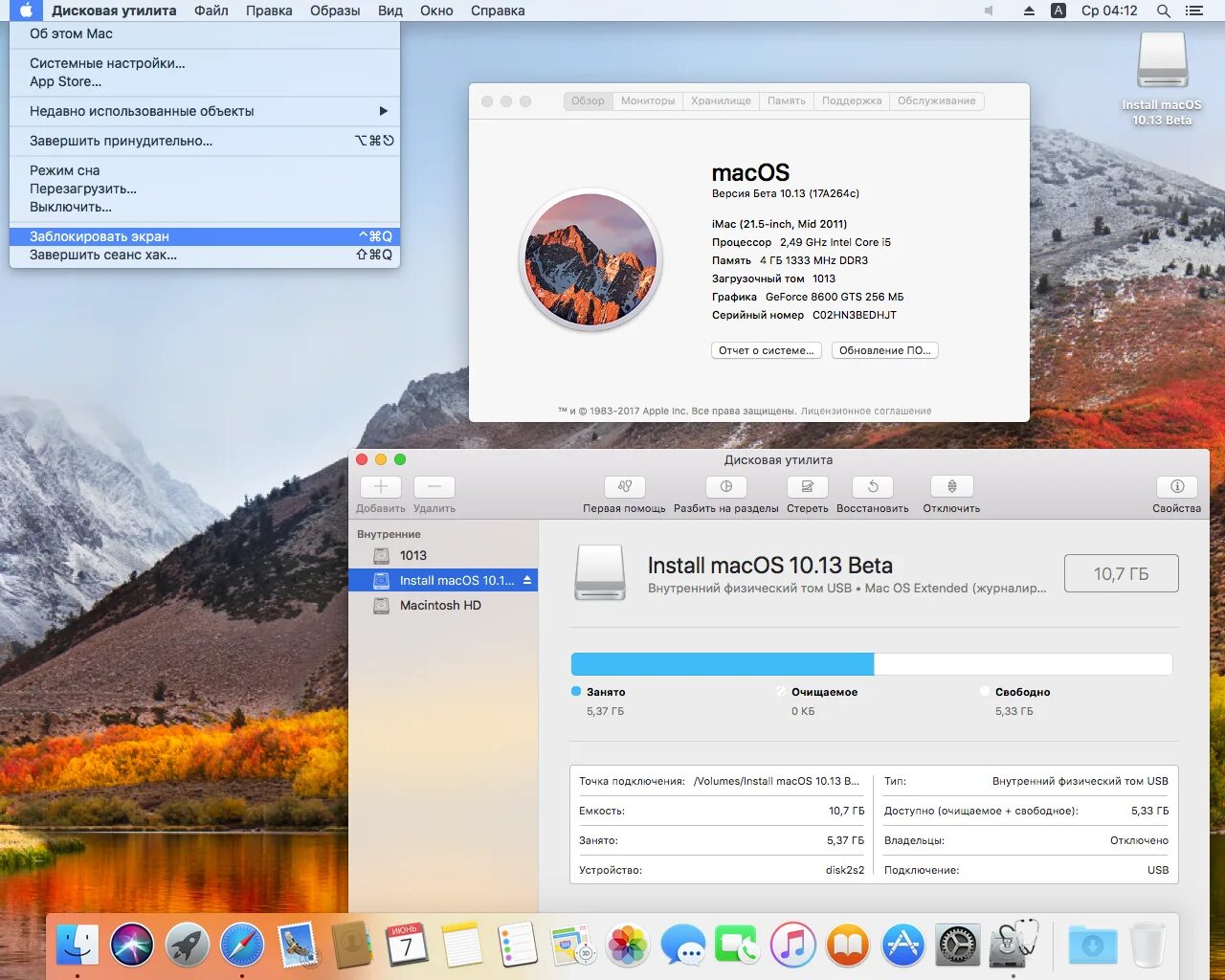Image resolution: width=1225 pixels, height=980 pixels.
Task: Run First Aid from toolbar
Action: tap(625, 486)
